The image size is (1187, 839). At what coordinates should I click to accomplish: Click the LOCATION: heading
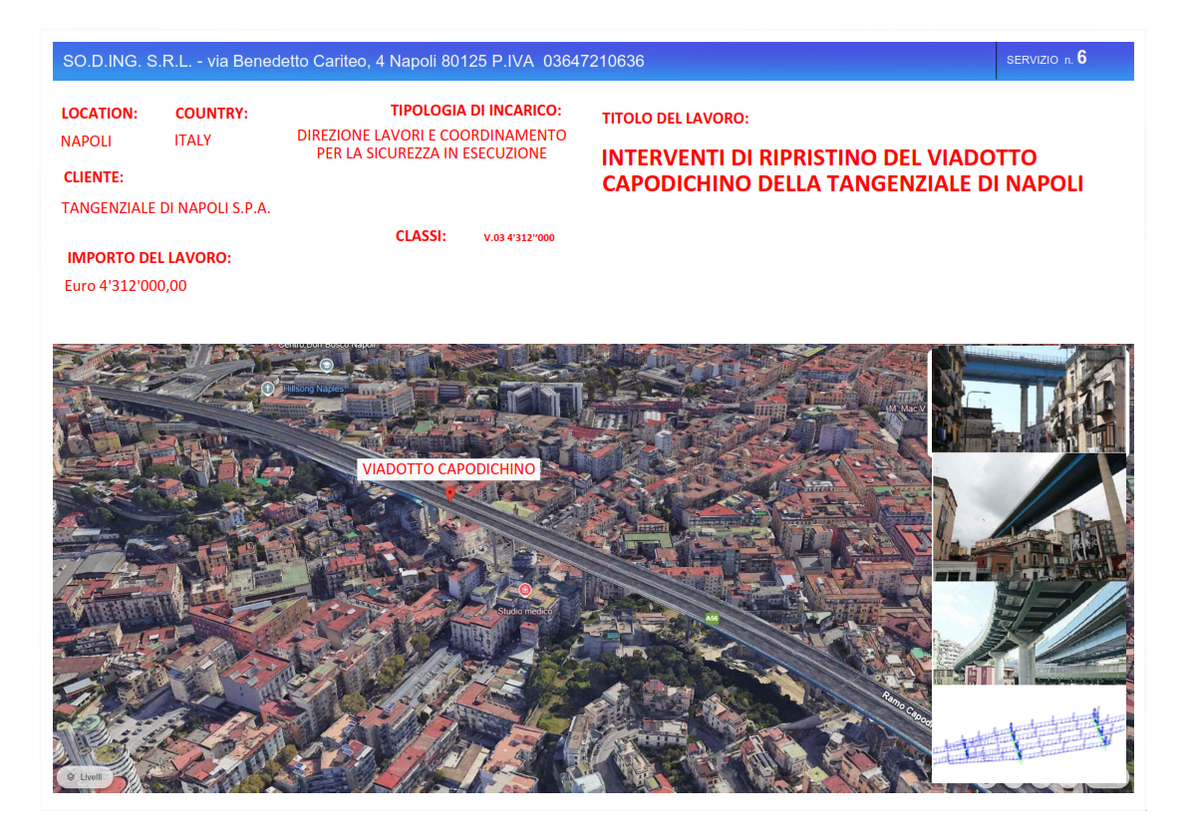99,114
